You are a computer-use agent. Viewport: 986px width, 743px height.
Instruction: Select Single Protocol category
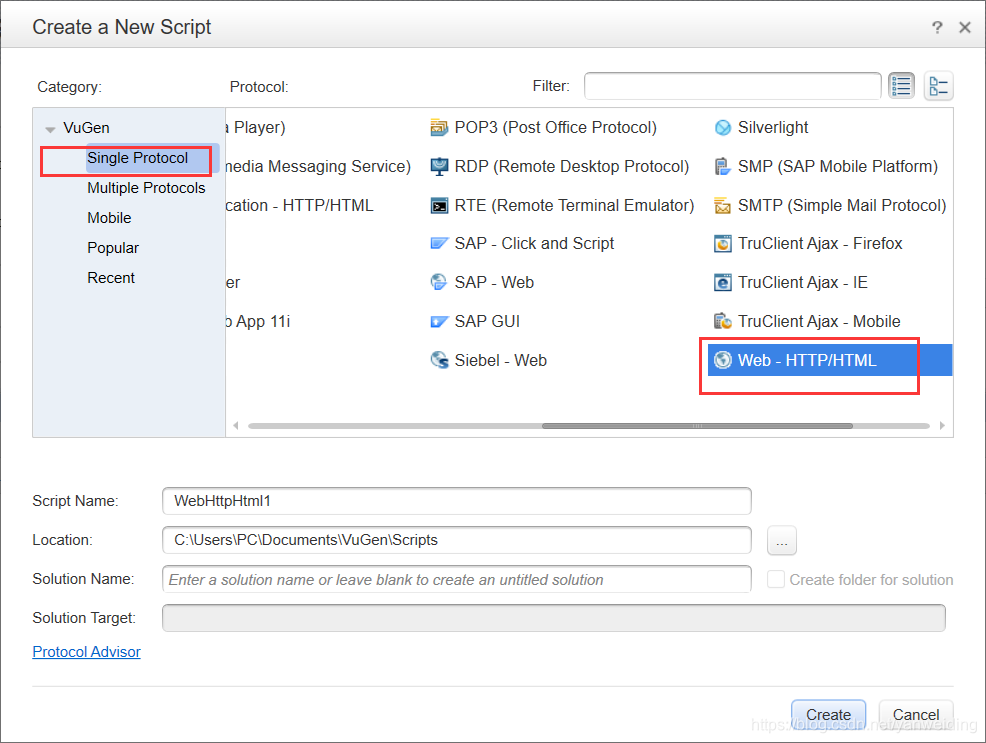pos(138,158)
